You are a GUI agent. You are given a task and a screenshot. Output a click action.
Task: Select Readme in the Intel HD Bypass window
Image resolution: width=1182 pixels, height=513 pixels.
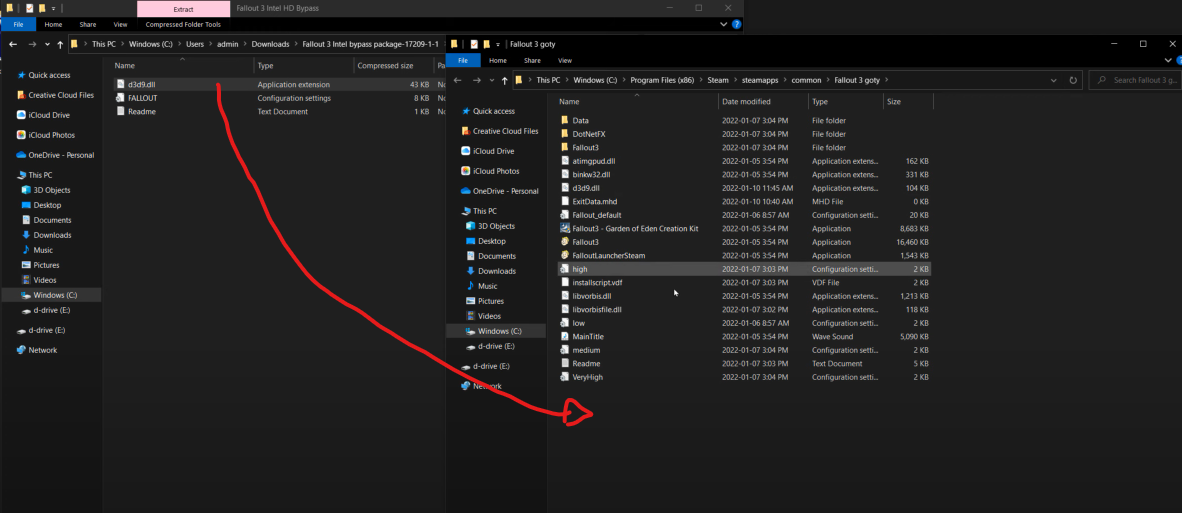[x=142, y=111]
